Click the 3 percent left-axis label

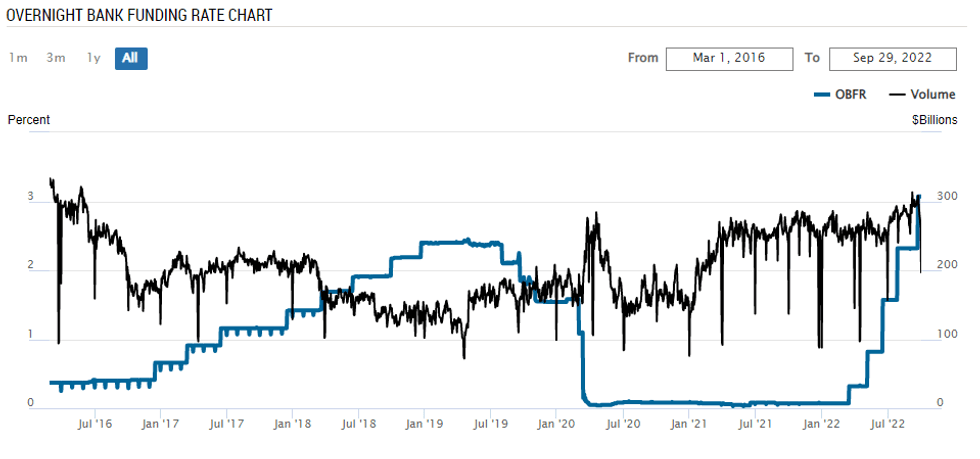[31, 197]
